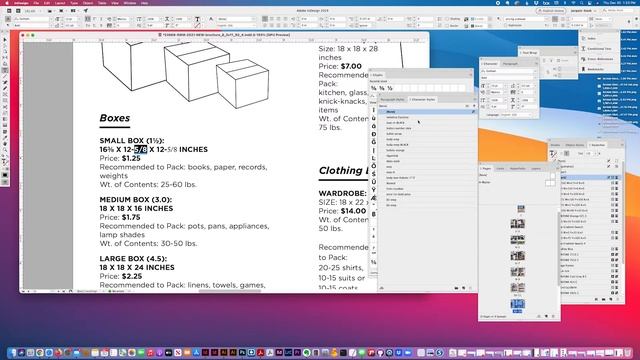This screenshot has width=640, height=360.
Task: Click document window's horizontal scrollbar
Action: click(x=229, y=291)
